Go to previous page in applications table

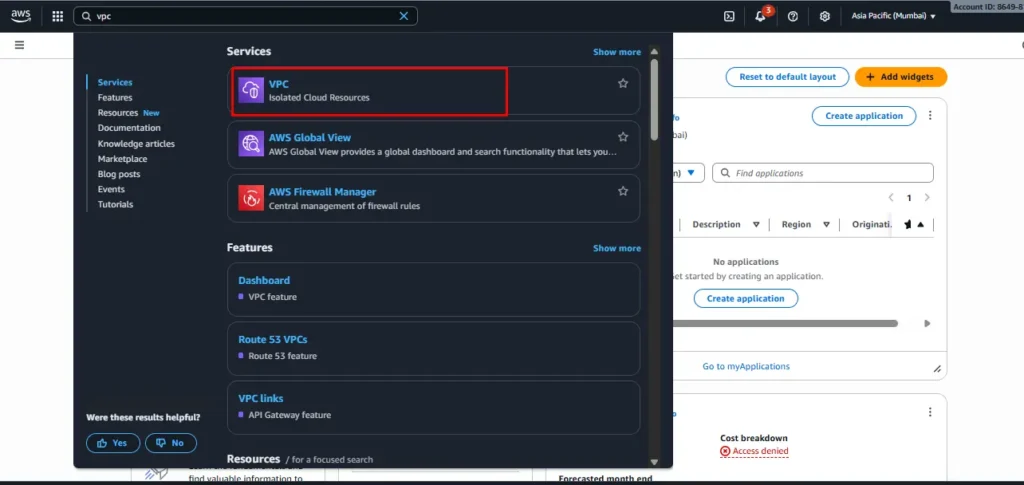(891, 197)
